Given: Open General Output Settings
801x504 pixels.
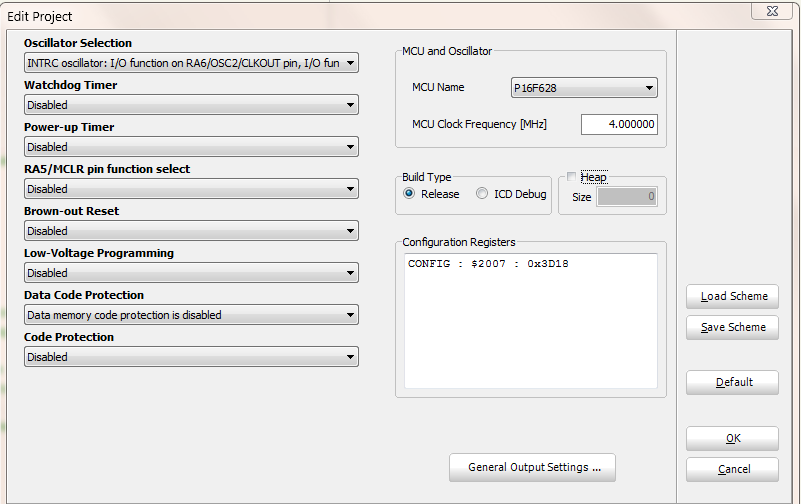Looking at the screenshot, I should pyautogui.click(x=532, y=468).
